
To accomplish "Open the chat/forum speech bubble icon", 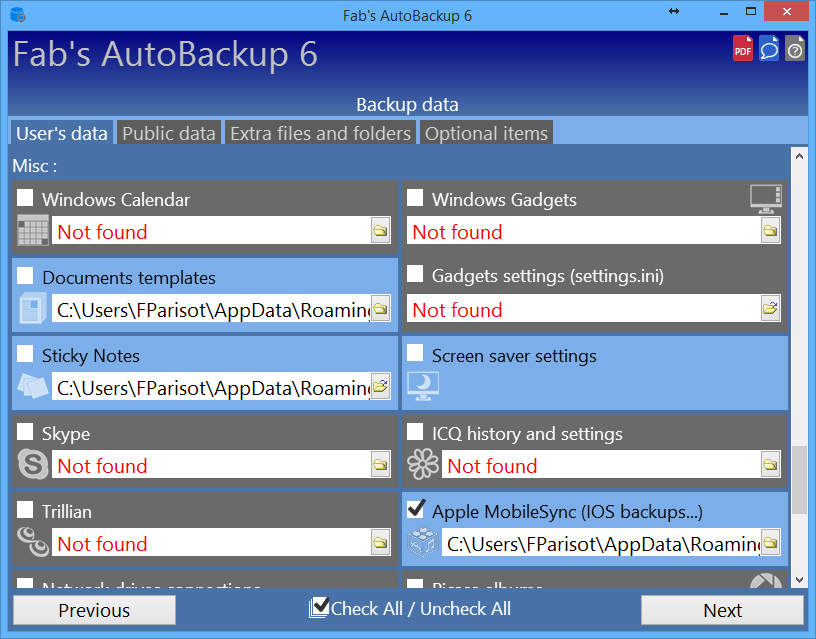I will (769, 48).
